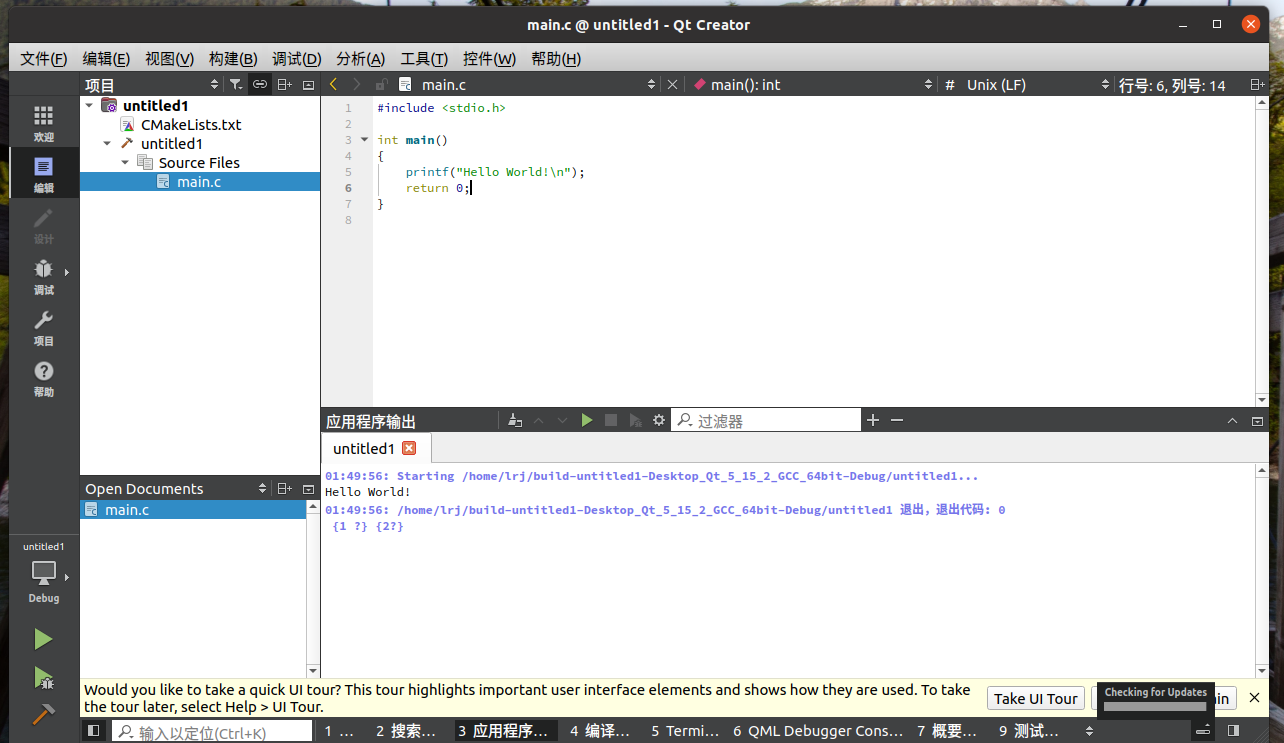Open the 帮助 (Help) mode
The width and height of the screenshot is (1284, 743).
(43, 379)
